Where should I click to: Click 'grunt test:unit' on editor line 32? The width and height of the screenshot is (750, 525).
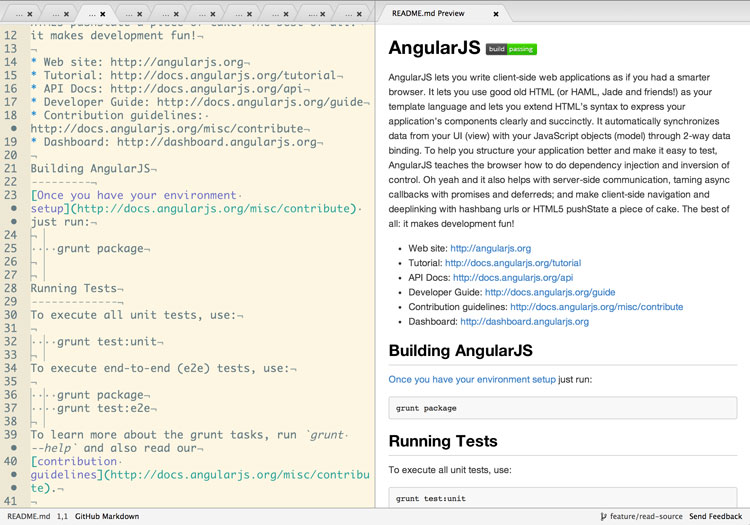point(107,341)
